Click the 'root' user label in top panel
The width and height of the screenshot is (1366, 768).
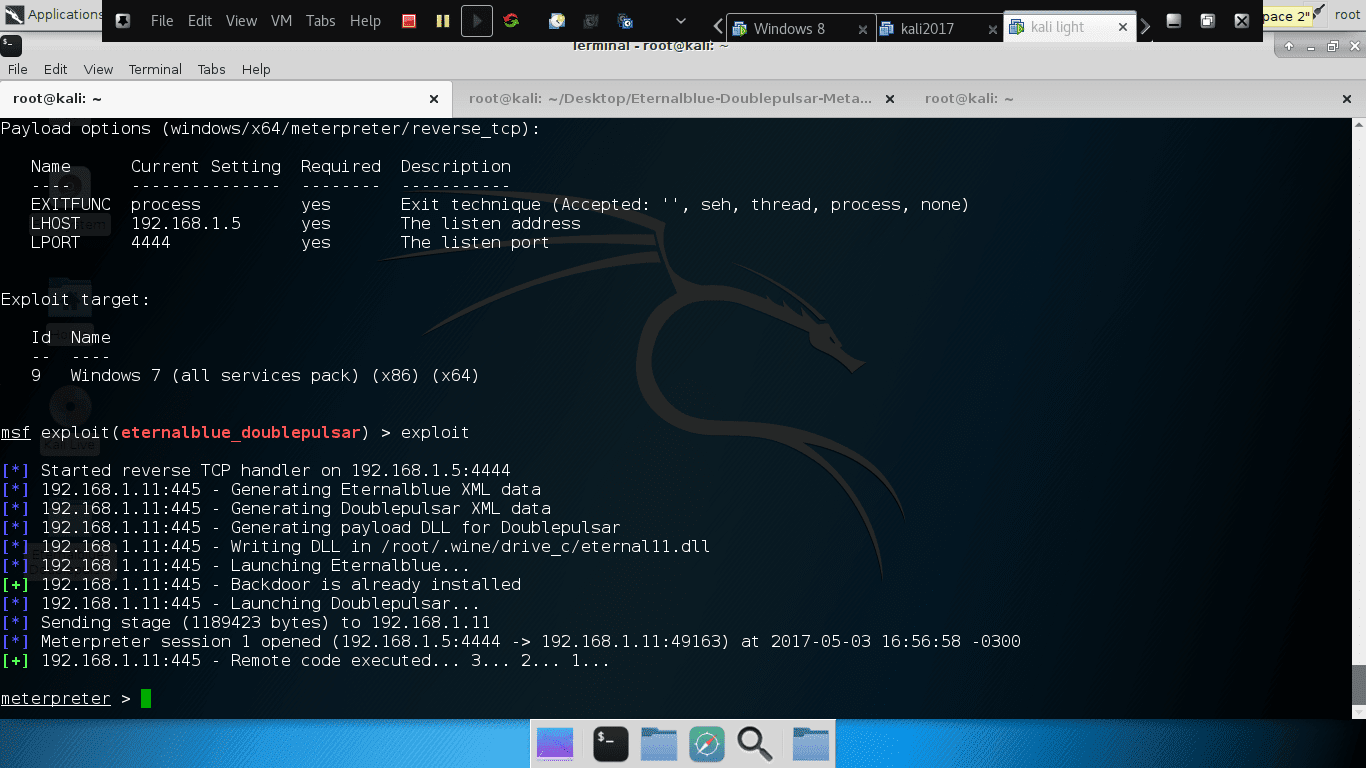coord(1348,14)
